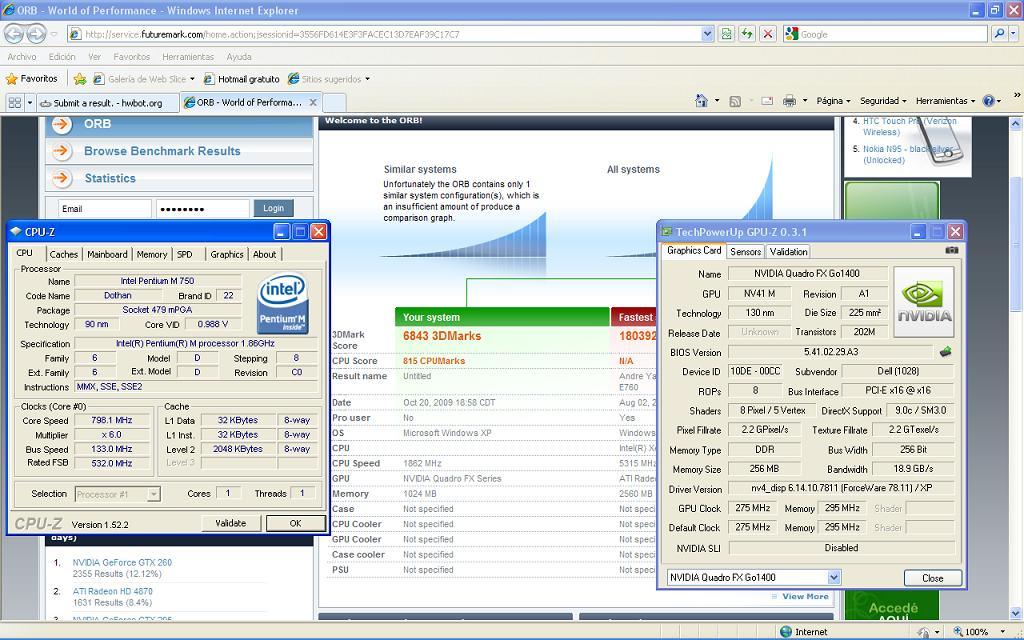The height and width of the screenshot is (640, 1024).
Task: Click the vertical scrollbar down arrow
Action: click(x=1016, y=613)
